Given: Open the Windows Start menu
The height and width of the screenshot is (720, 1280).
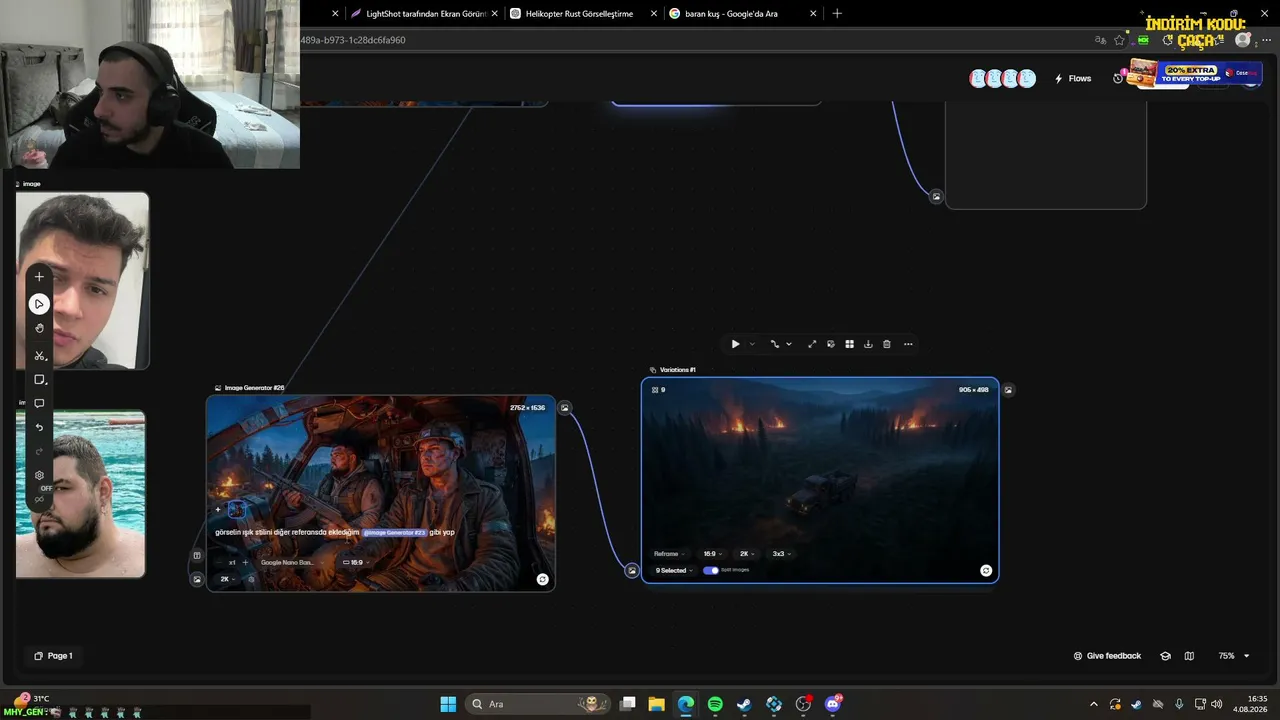Looking at the screenshot, I should (x=448, y=704).
